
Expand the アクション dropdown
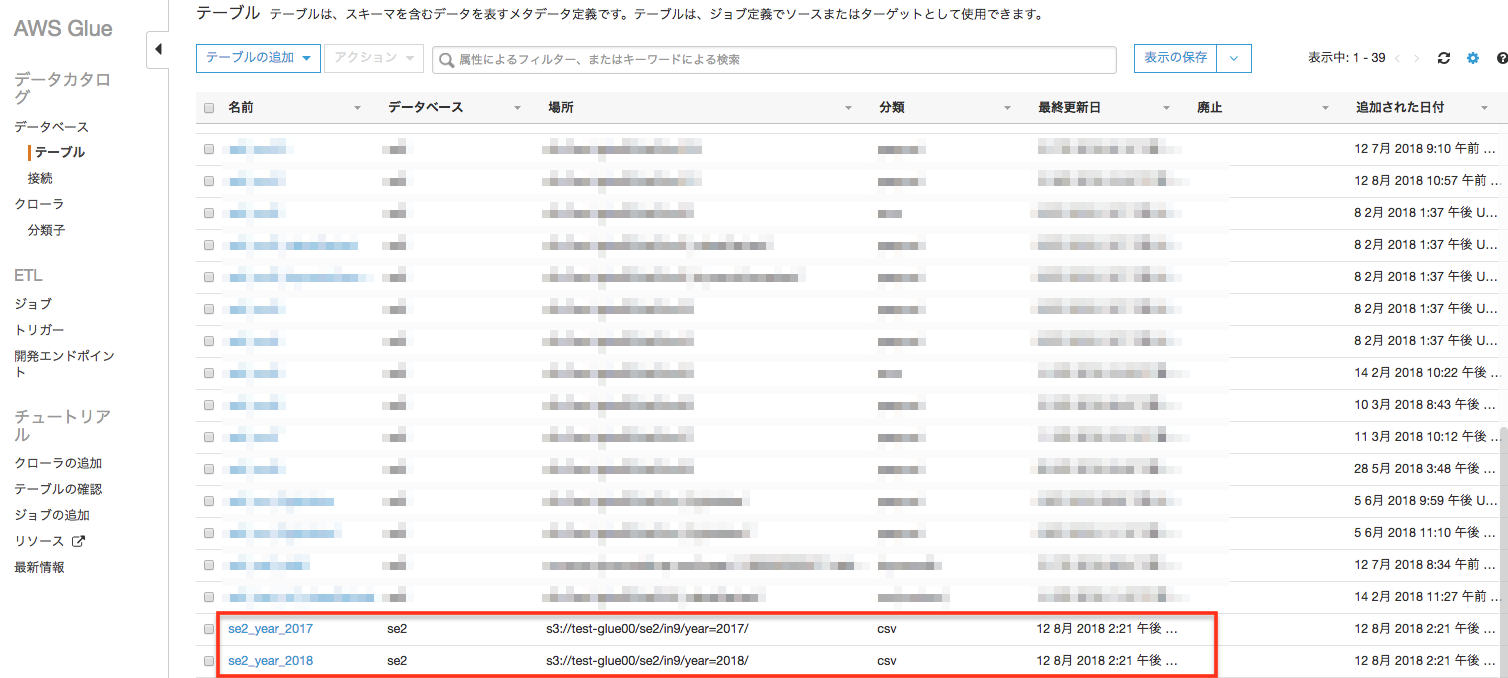pyautogui.click(x=373, y=58)
